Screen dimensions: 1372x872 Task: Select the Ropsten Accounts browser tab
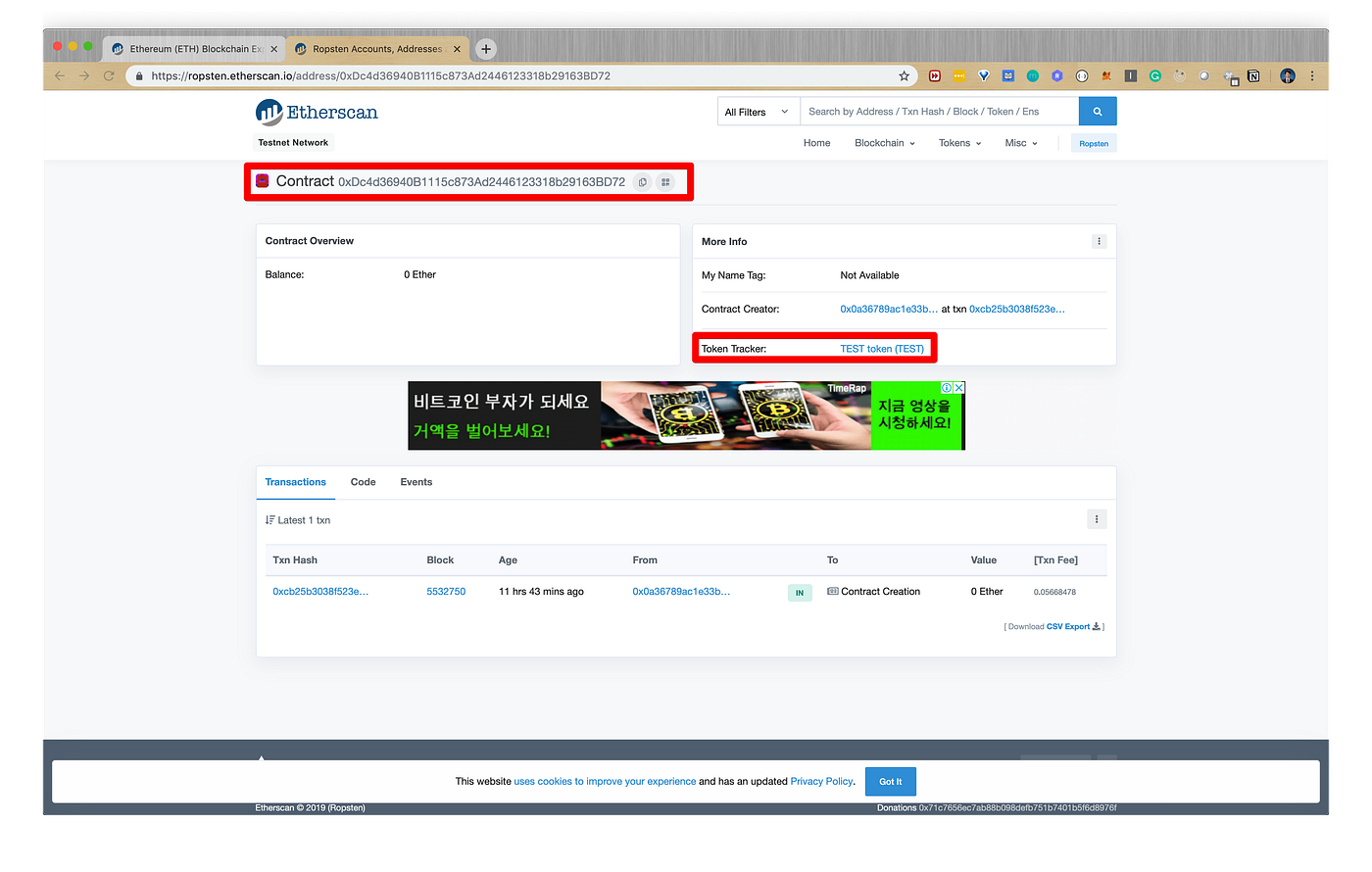pos(376,49)
